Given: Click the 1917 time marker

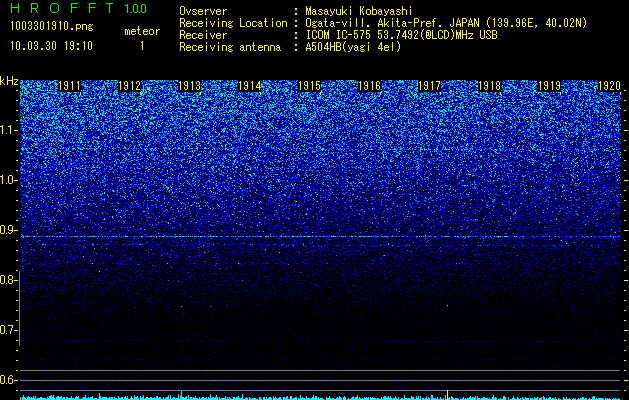Looking at the screenshot, I should tap(429, 86).
